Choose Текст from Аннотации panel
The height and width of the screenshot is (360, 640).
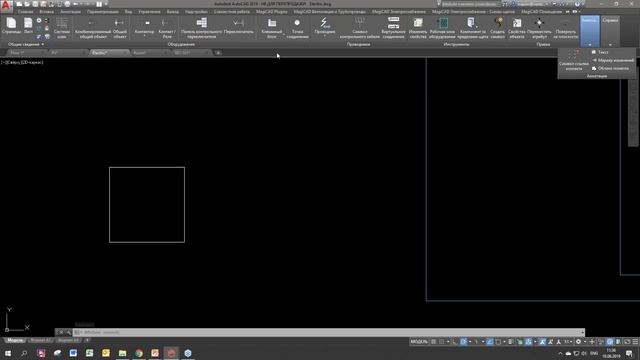click(x=600, y=52)
